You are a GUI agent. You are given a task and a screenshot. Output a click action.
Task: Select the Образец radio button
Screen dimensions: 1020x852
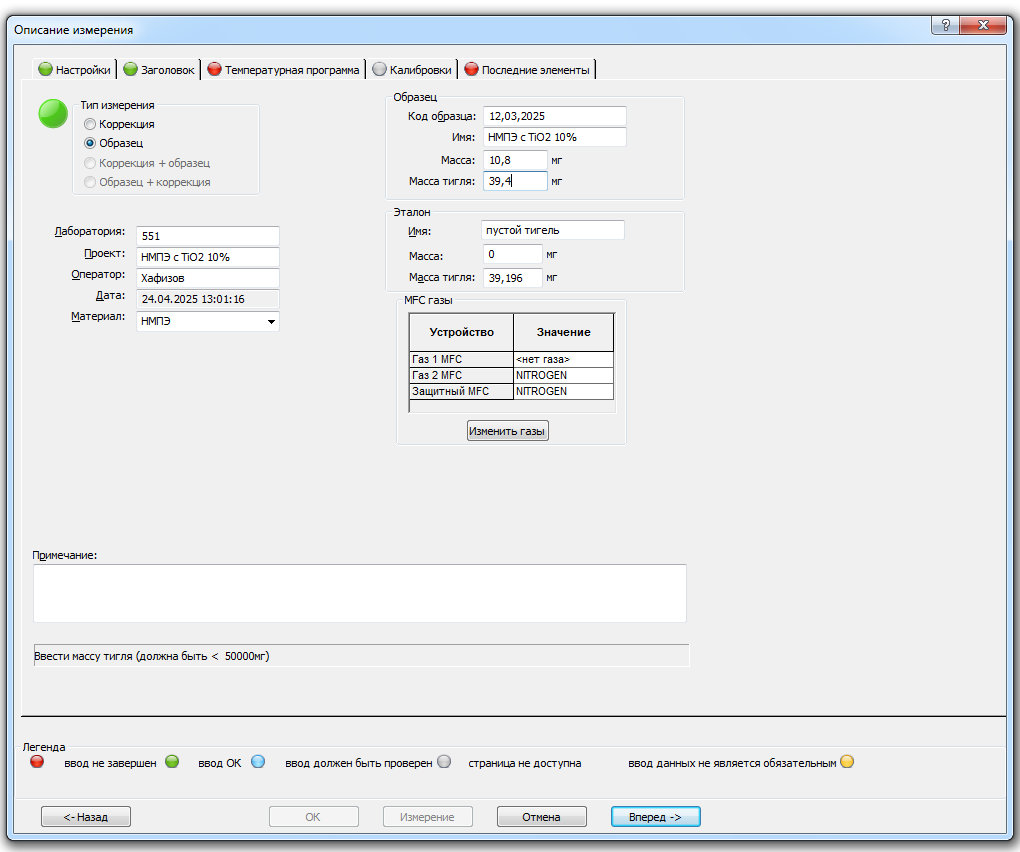(90, 143)
